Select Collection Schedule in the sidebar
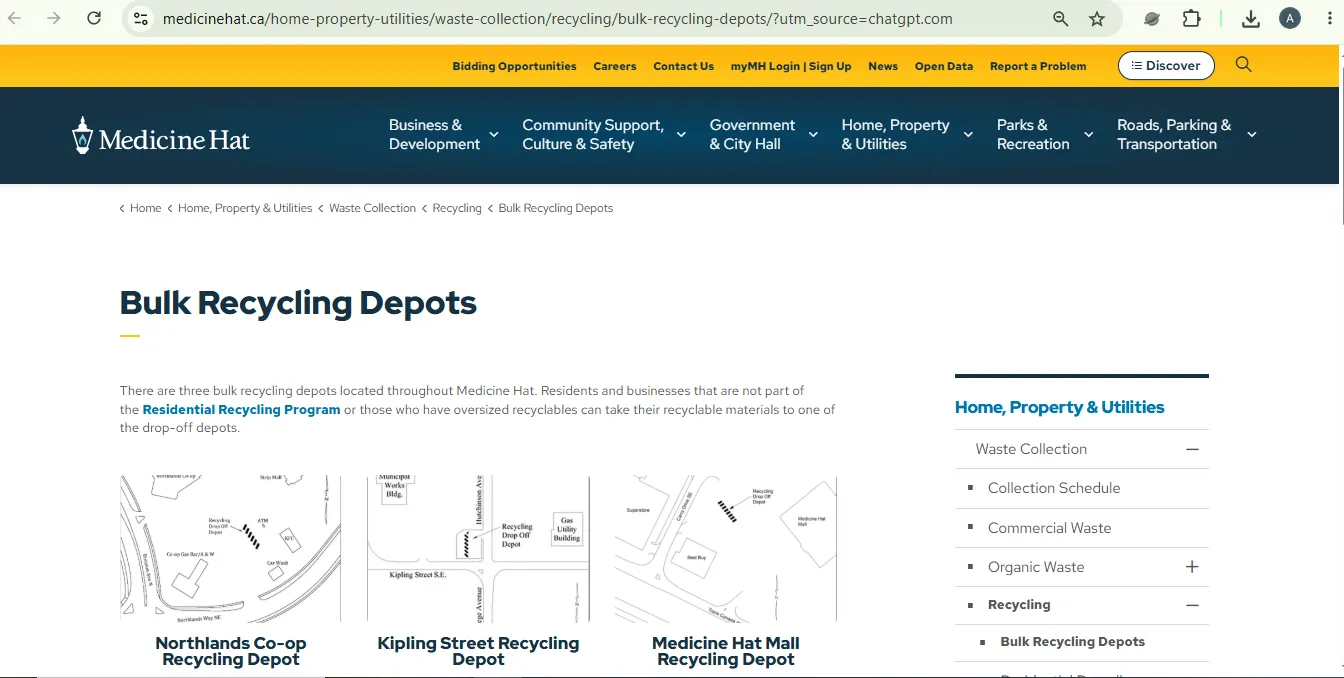The width and height of the screenshot is (1344, 678). click(1054, 488)
